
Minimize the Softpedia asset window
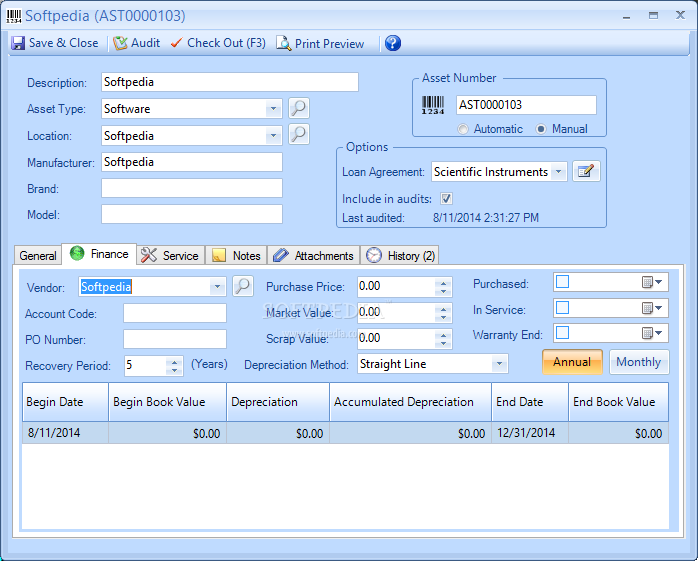coord(627,16)
